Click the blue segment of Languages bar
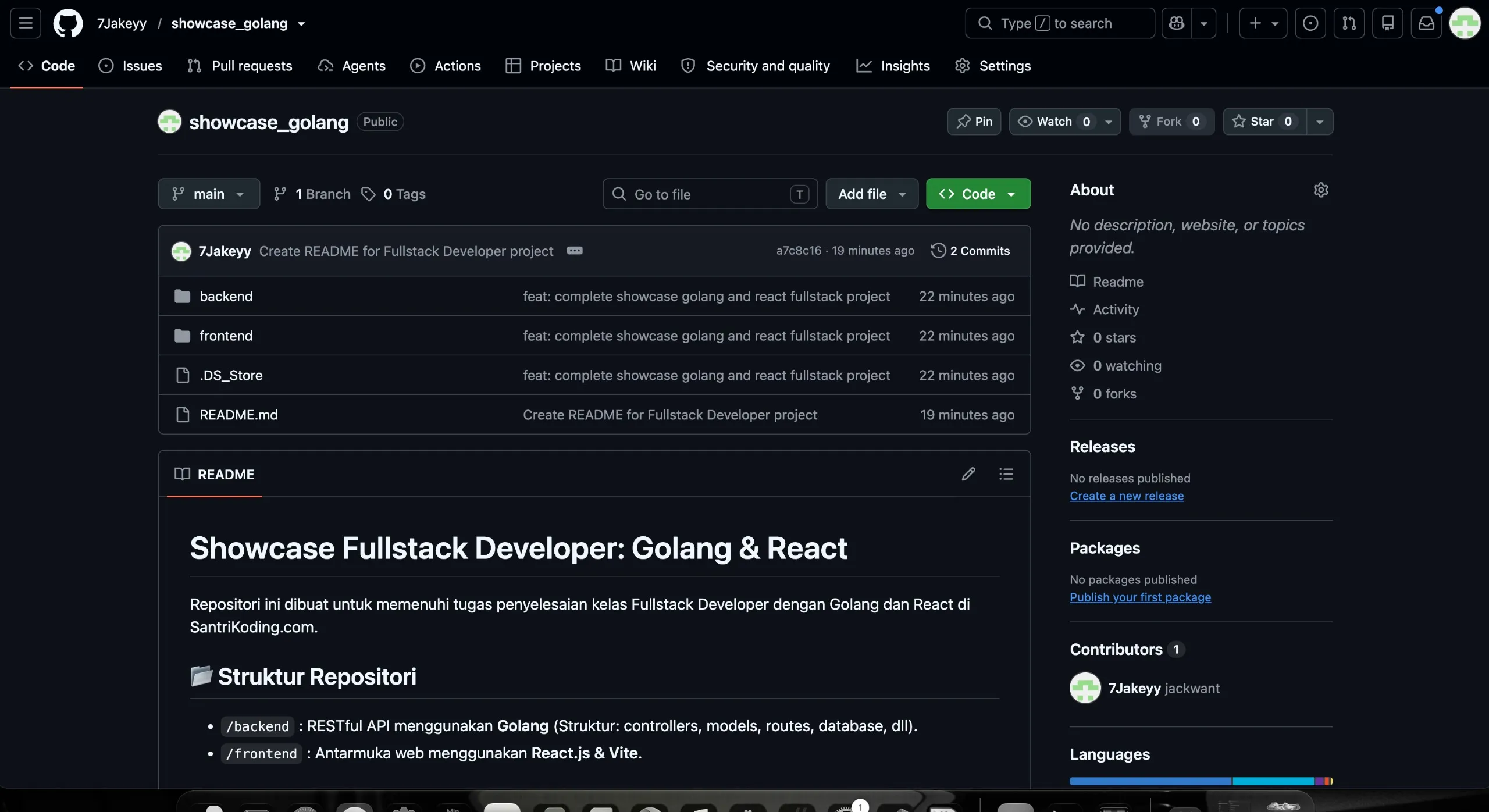Viewport: 1489px width, 812px height. [1150, 781]
